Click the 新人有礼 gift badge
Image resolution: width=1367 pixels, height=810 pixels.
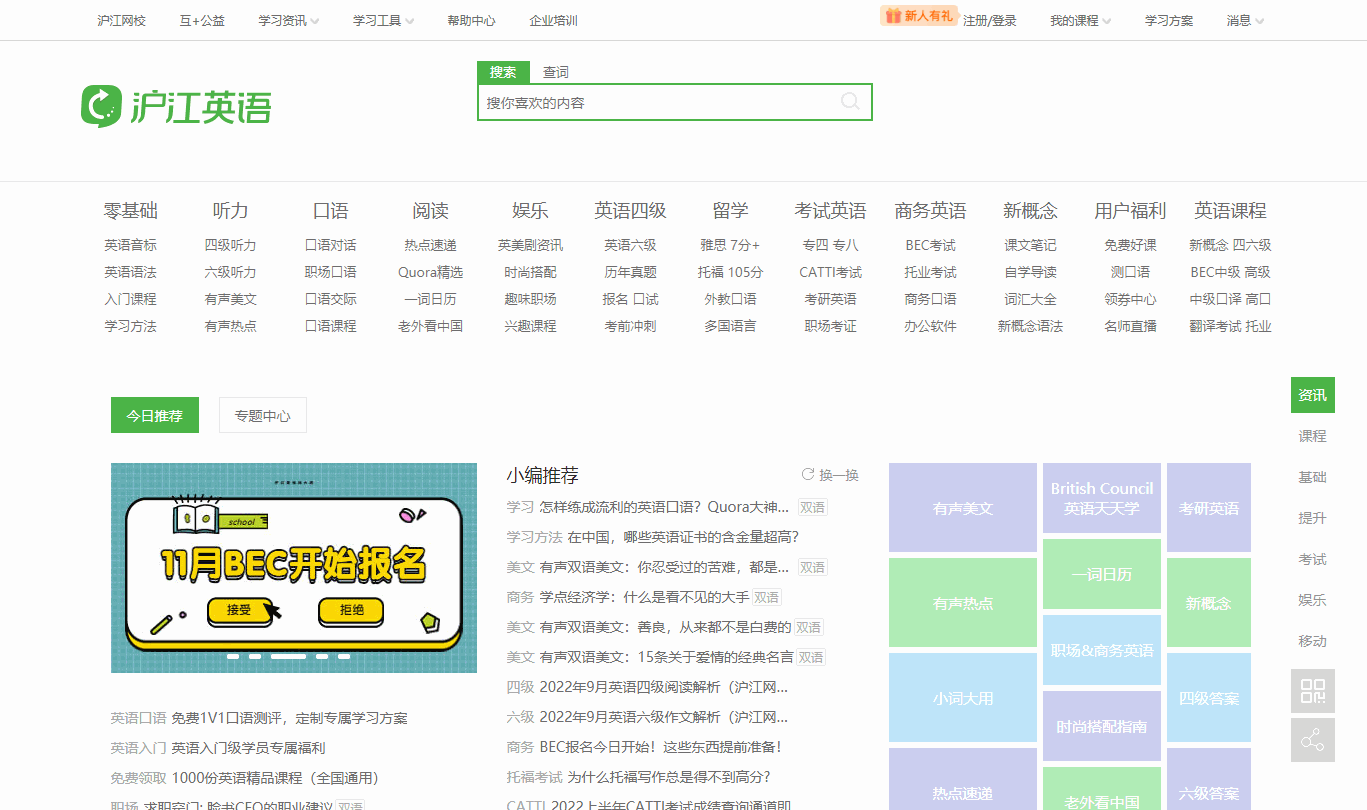point(919,16)
